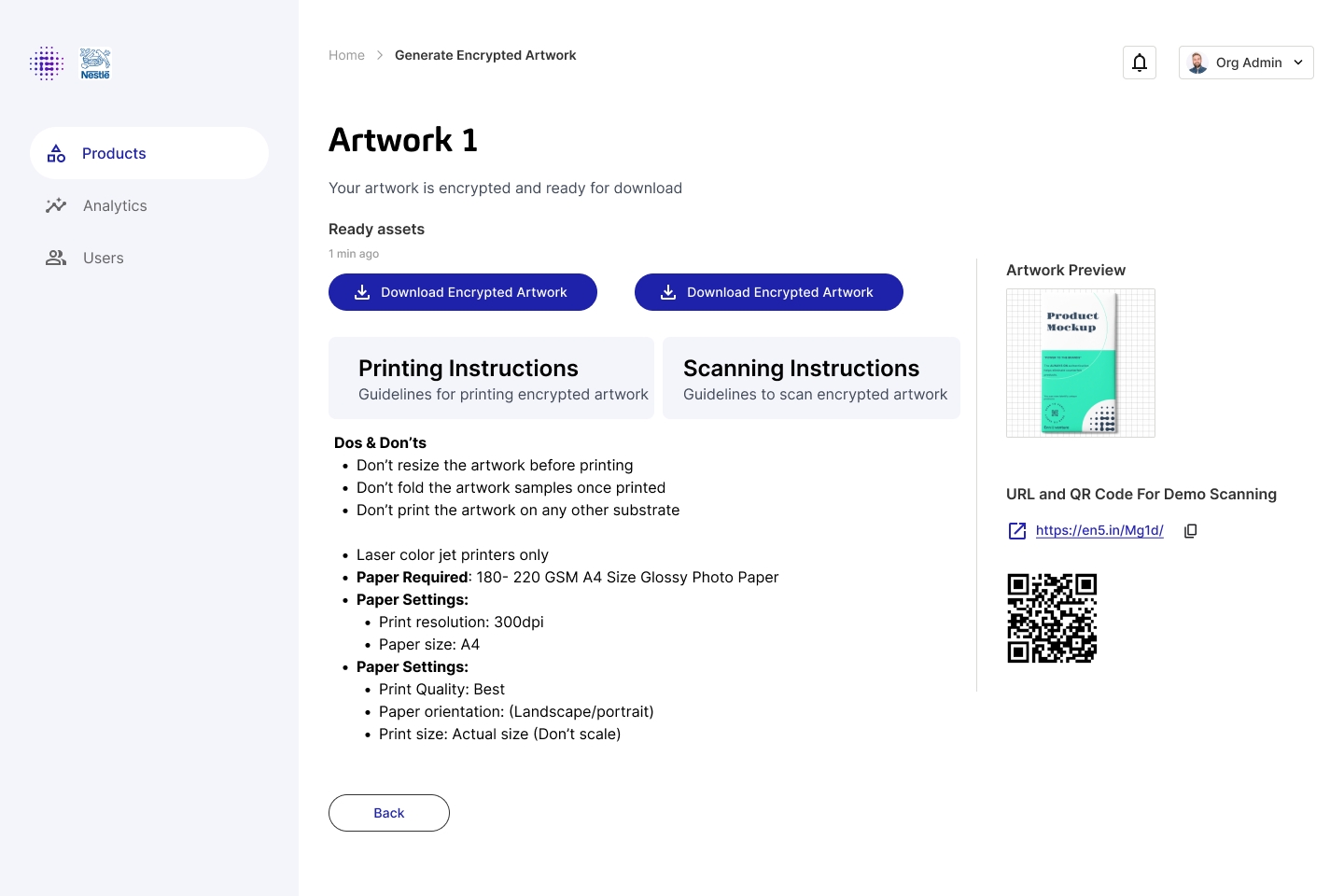This screenshot has width=1344, height=896.
Task: Click the Analytics chart icon
Action: [56, 205]
